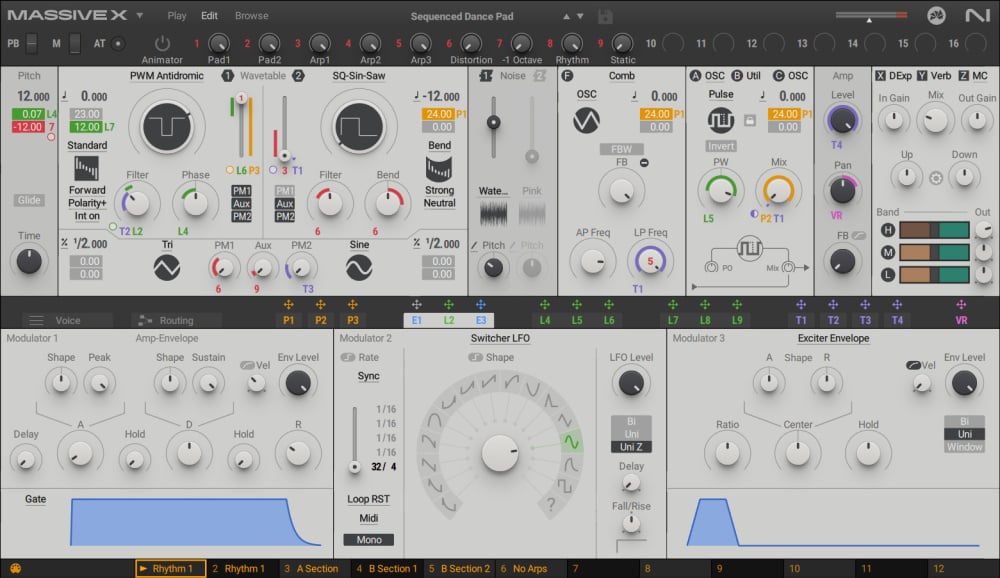Open the Sequenced Dance Pad preset name
Viewport: 1000px width, 578px height.
(x=462, y=16)
